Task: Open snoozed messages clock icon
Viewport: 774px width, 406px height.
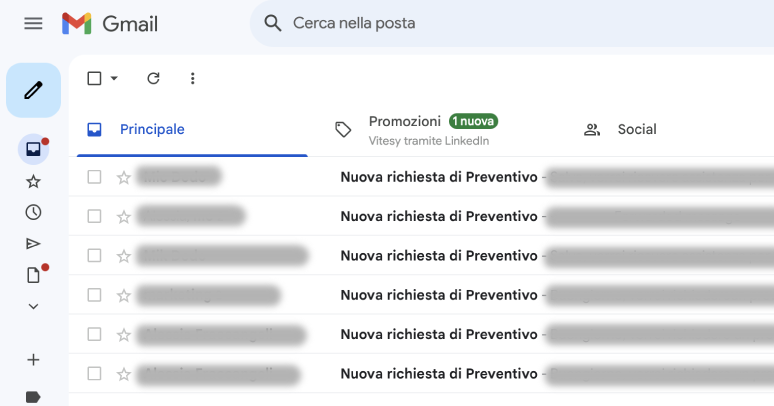Action: pyautogui.click(x=33, y=212)
